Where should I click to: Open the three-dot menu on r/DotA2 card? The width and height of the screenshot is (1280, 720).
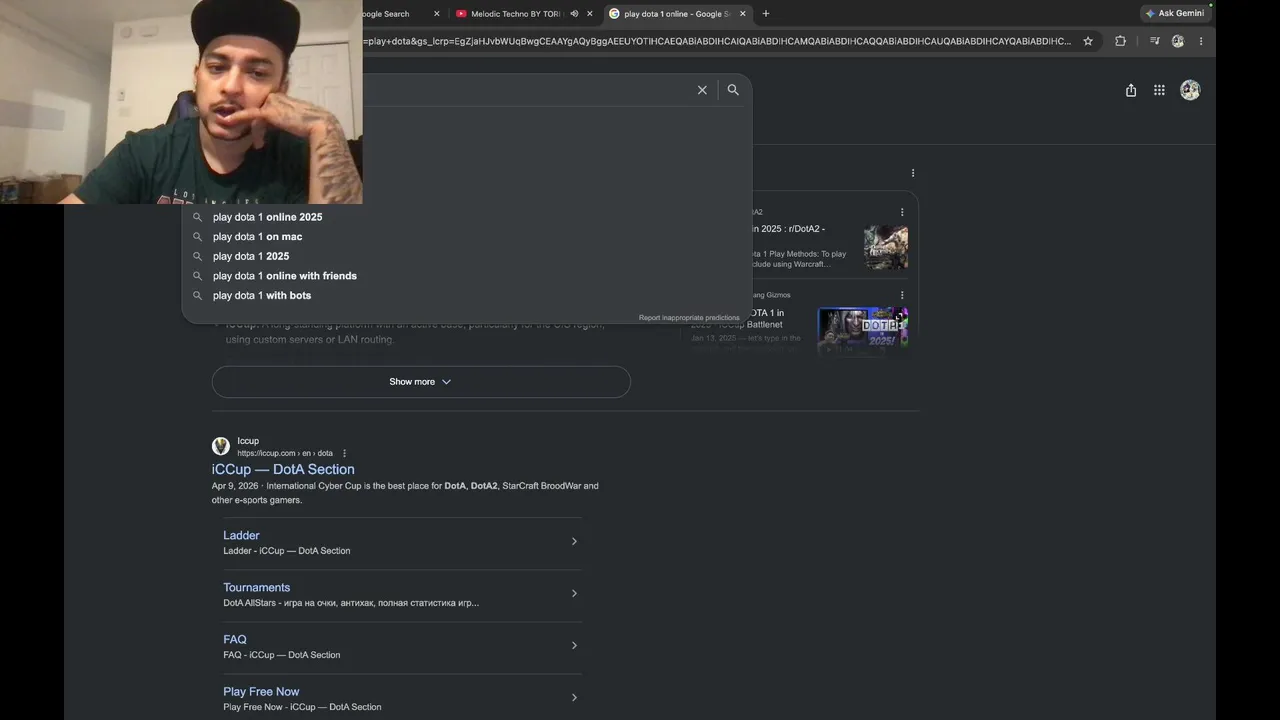pos(902,212)
